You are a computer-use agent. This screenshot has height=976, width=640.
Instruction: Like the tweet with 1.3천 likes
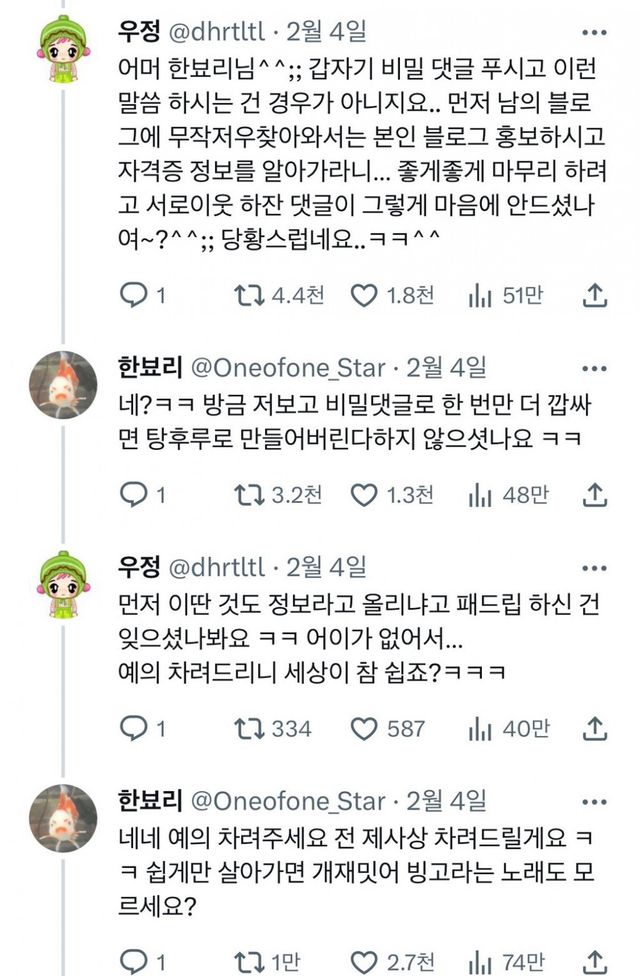pos(365,494)
